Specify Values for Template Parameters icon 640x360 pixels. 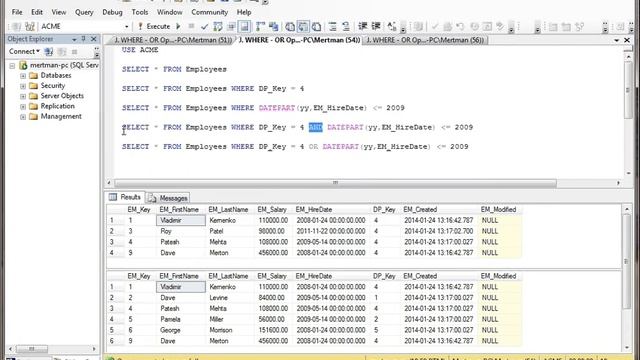coord(392,27)
